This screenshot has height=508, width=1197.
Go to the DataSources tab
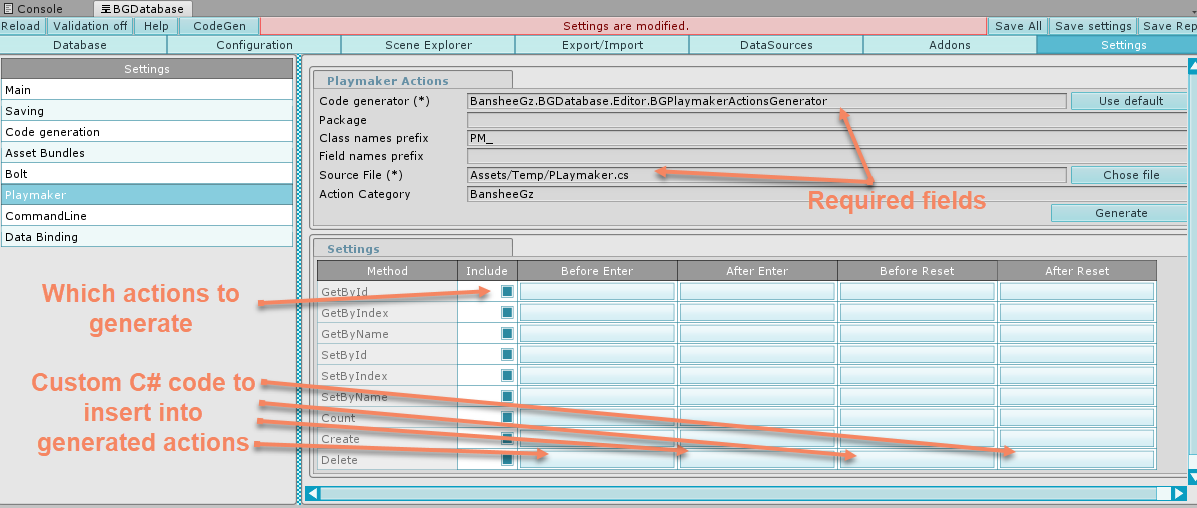(x=776, y=45)
